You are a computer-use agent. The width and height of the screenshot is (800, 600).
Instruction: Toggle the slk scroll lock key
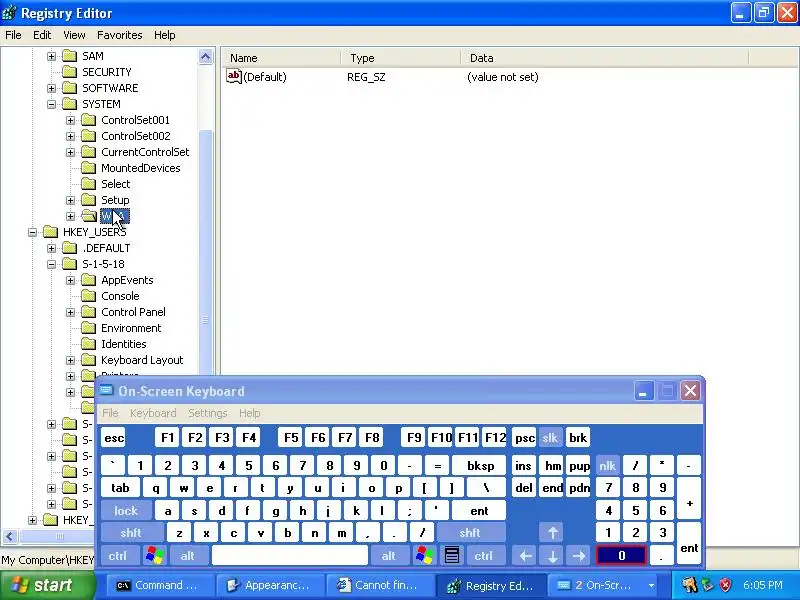pos(551,438)
